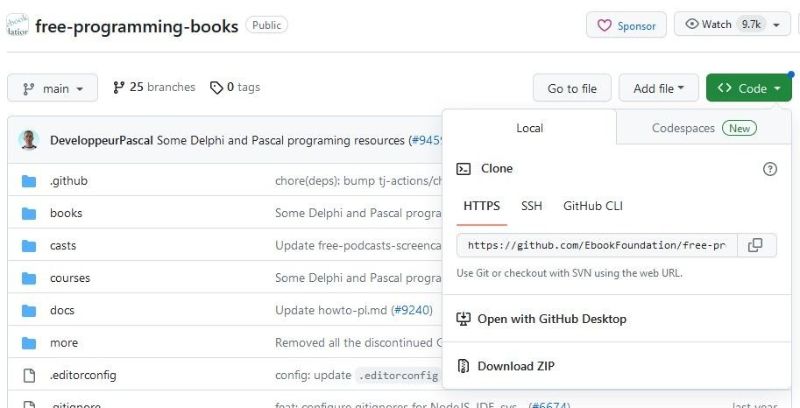
Task: Click the DeveloppeurPascal avatar image
Action: point(28,140)
